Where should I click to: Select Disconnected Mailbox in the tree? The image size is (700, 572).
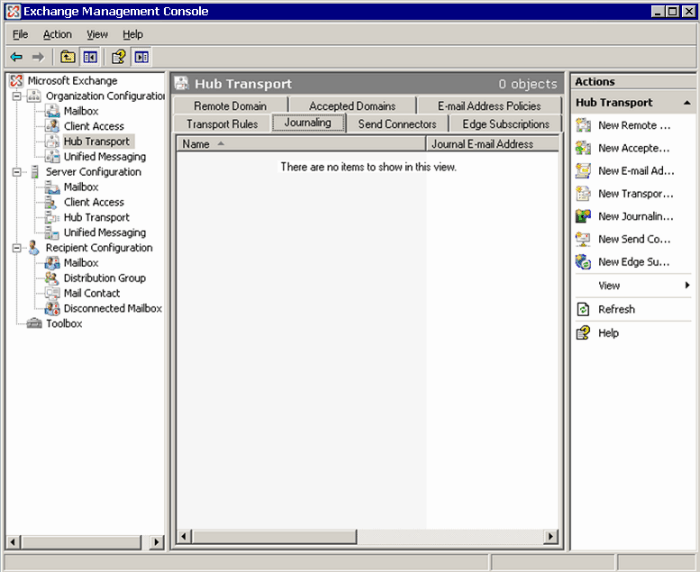coord(112,309)
